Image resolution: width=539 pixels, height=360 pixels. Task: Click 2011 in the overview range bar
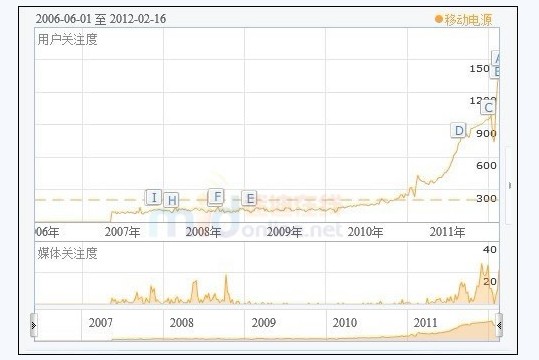[x=426, y=323]
